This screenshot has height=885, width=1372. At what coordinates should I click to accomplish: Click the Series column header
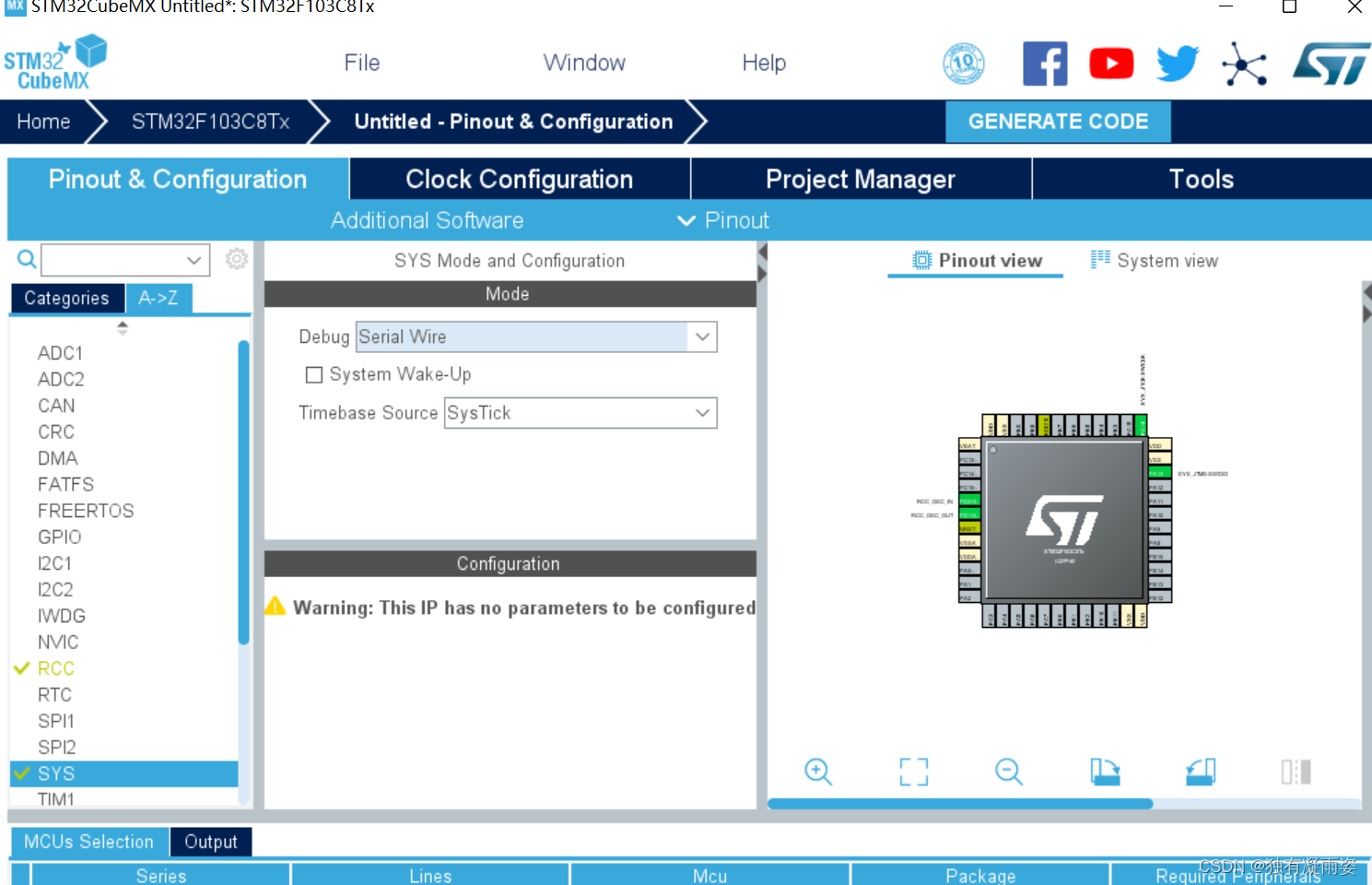(161, 875)
